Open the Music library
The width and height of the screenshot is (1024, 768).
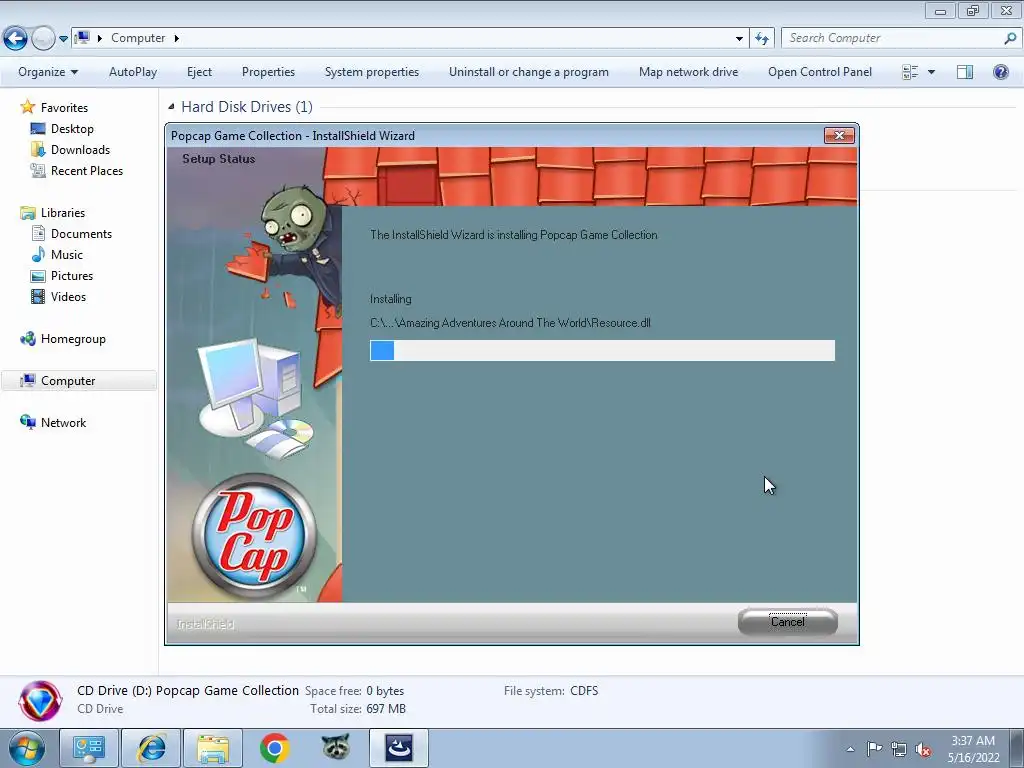tap(67, 255)
